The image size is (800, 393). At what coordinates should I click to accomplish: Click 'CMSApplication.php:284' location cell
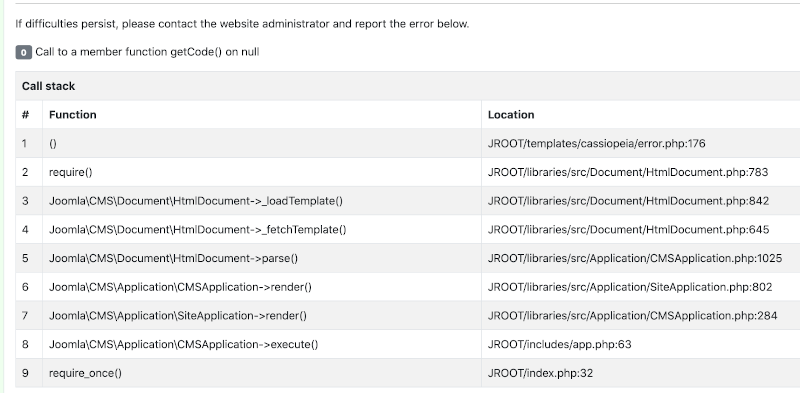pos(633,315)
